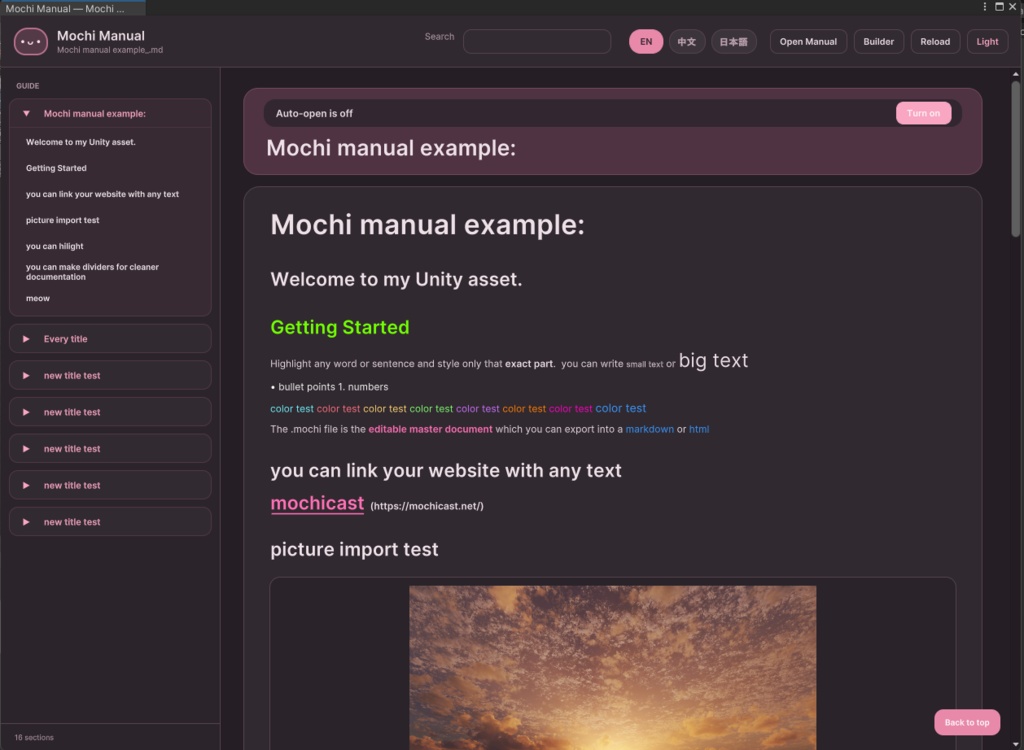Click the 'Auto-open is off' text
Image resolution: width=1024 pixels, height=750 pixels.
pyautogui.click(x=314, y=114)
